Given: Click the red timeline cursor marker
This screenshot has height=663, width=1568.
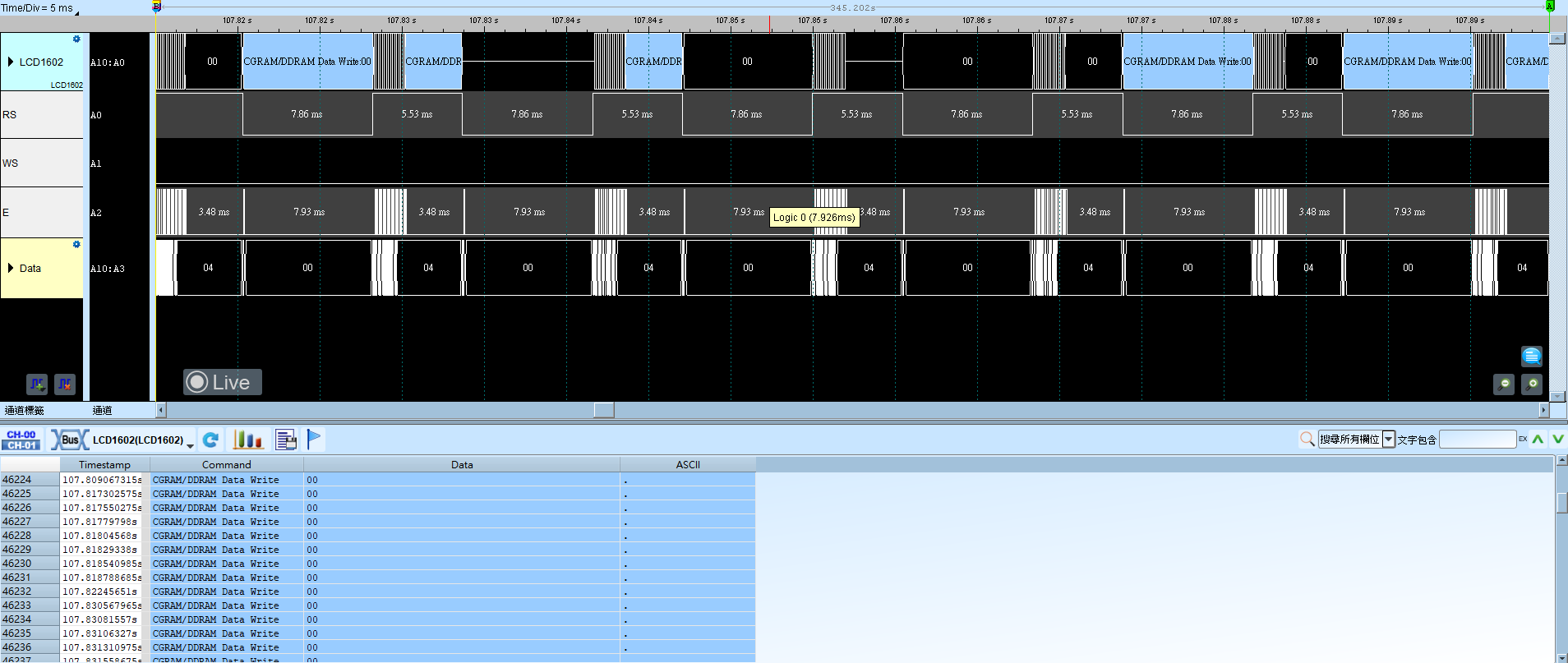Looking at the screenshot, I should [x=770, y=25].
